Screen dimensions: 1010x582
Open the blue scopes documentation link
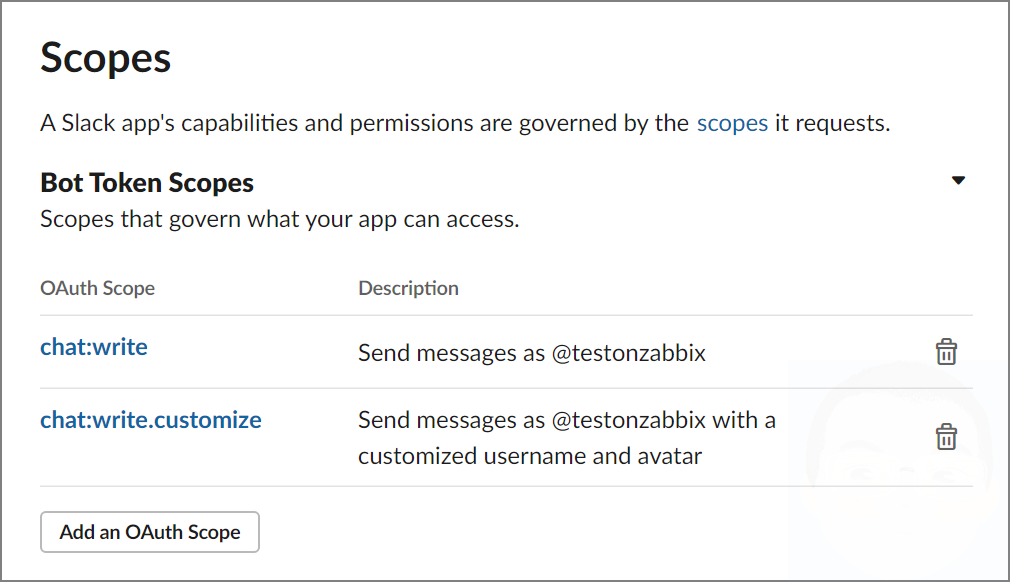(x=732, y=123)
